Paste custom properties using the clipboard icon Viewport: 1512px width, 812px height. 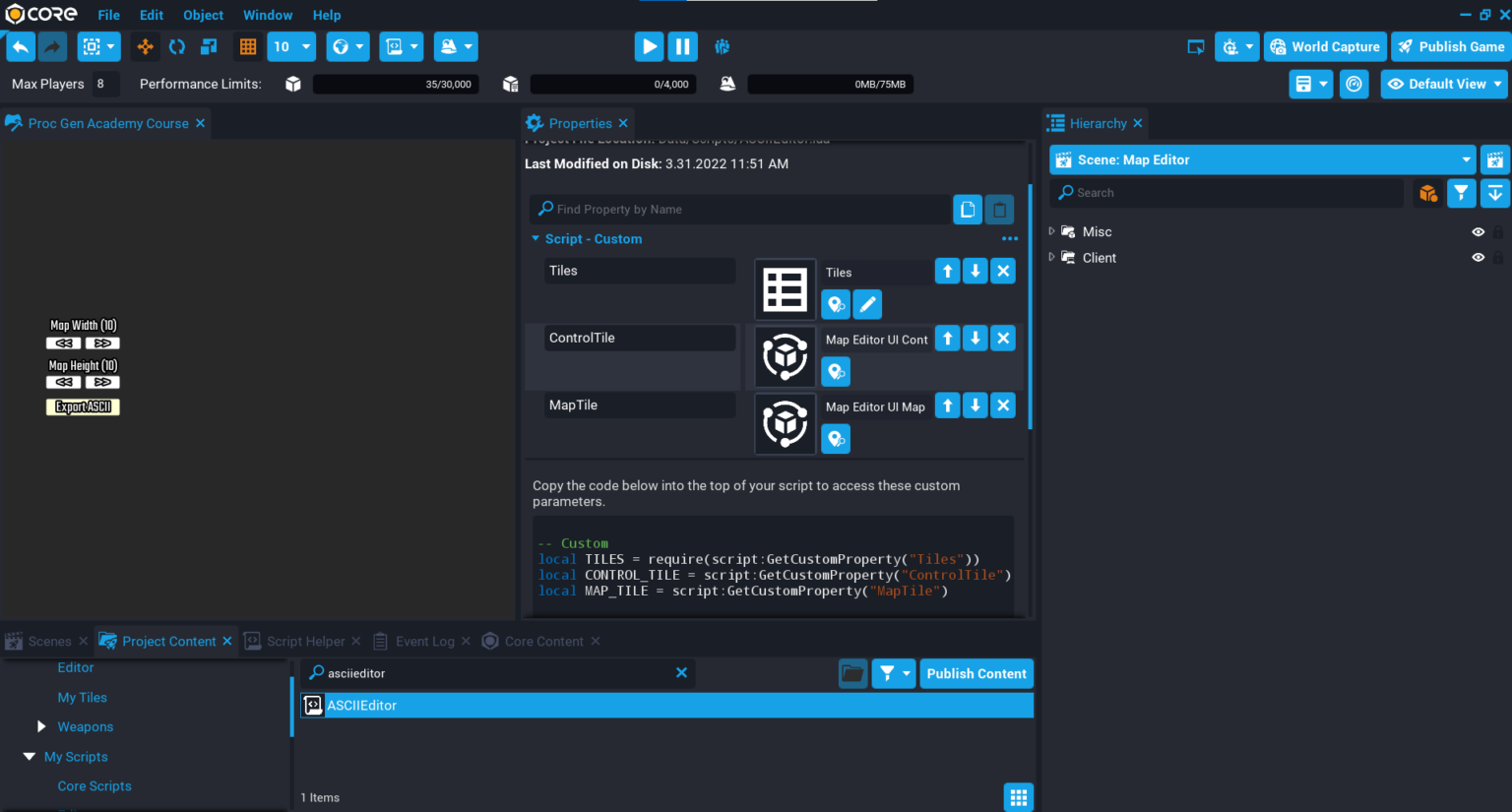(999, 209)
